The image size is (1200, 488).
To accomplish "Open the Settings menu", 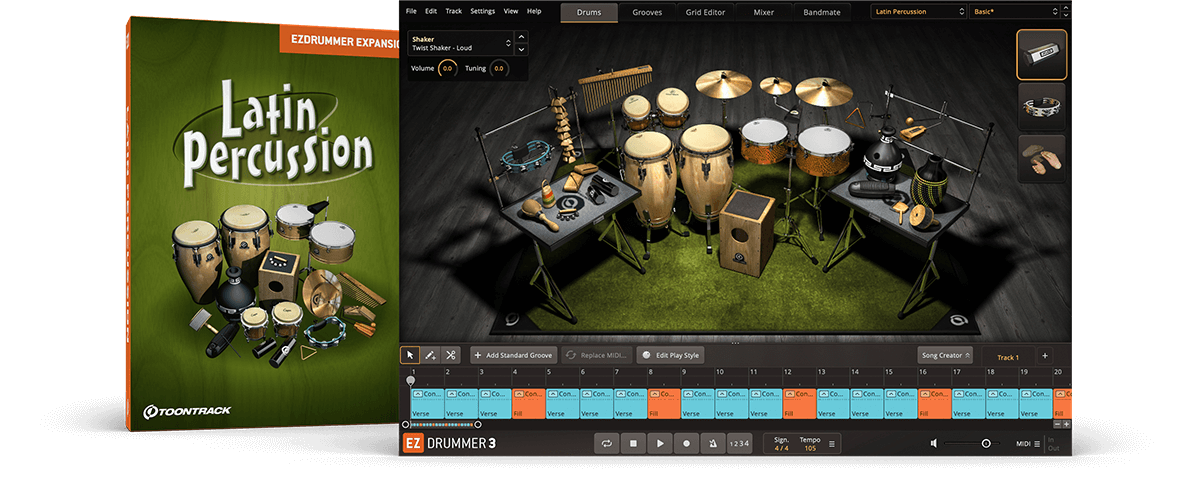I will (x=482, y=11).
